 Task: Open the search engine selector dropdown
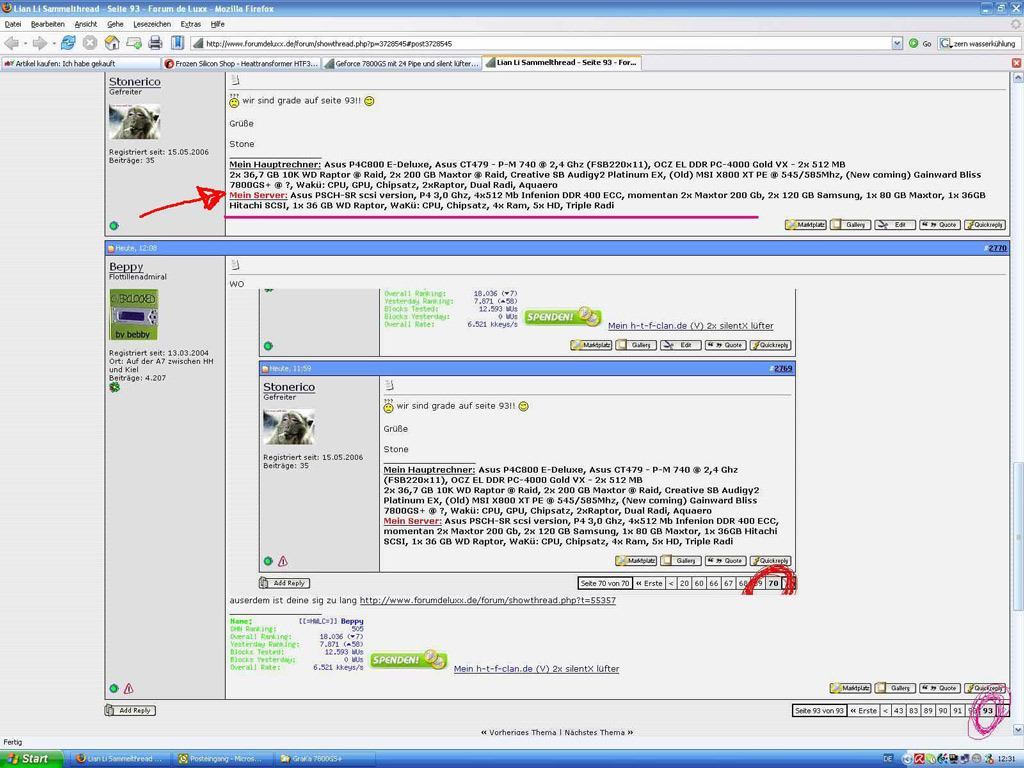[x=945, y=44]
